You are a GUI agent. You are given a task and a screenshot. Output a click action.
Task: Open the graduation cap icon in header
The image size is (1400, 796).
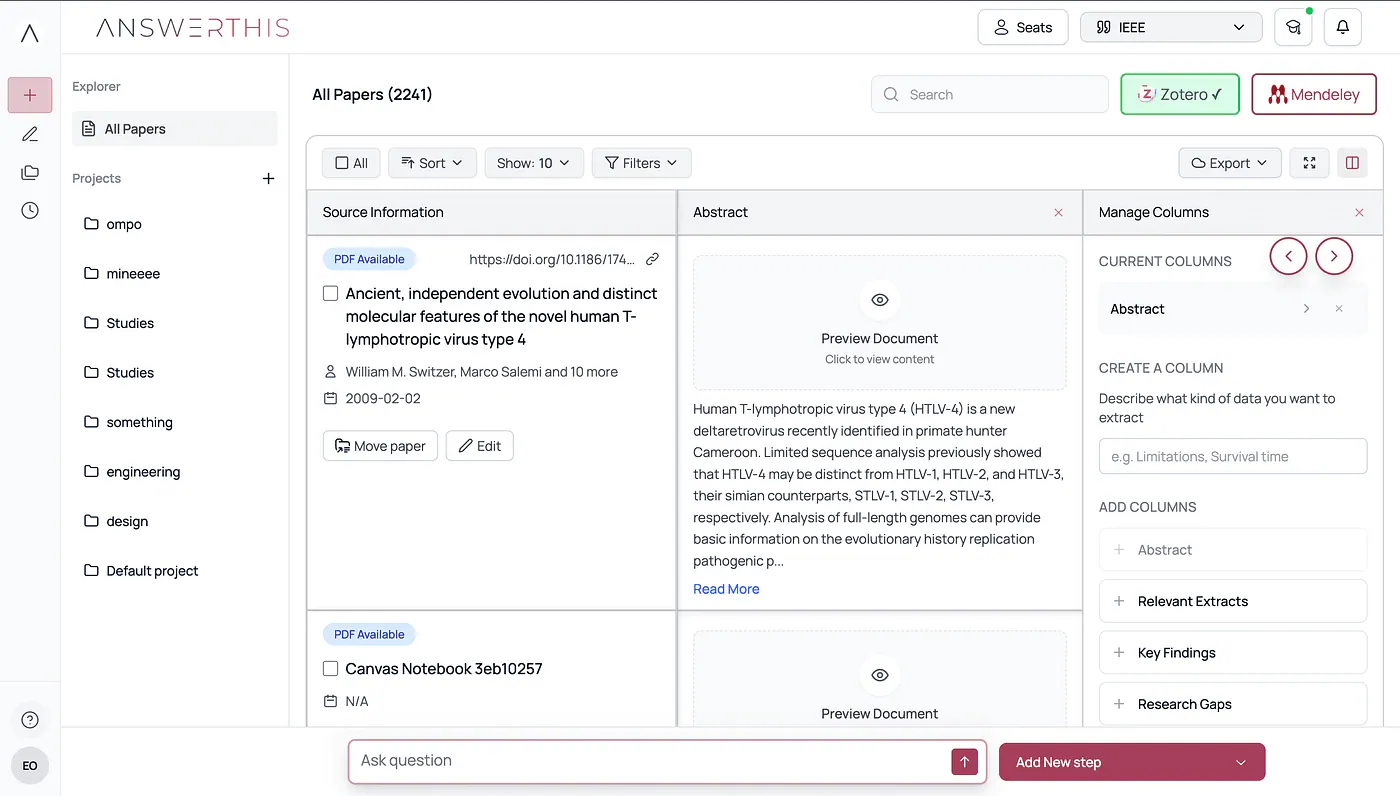click(x=1293, y=27)
